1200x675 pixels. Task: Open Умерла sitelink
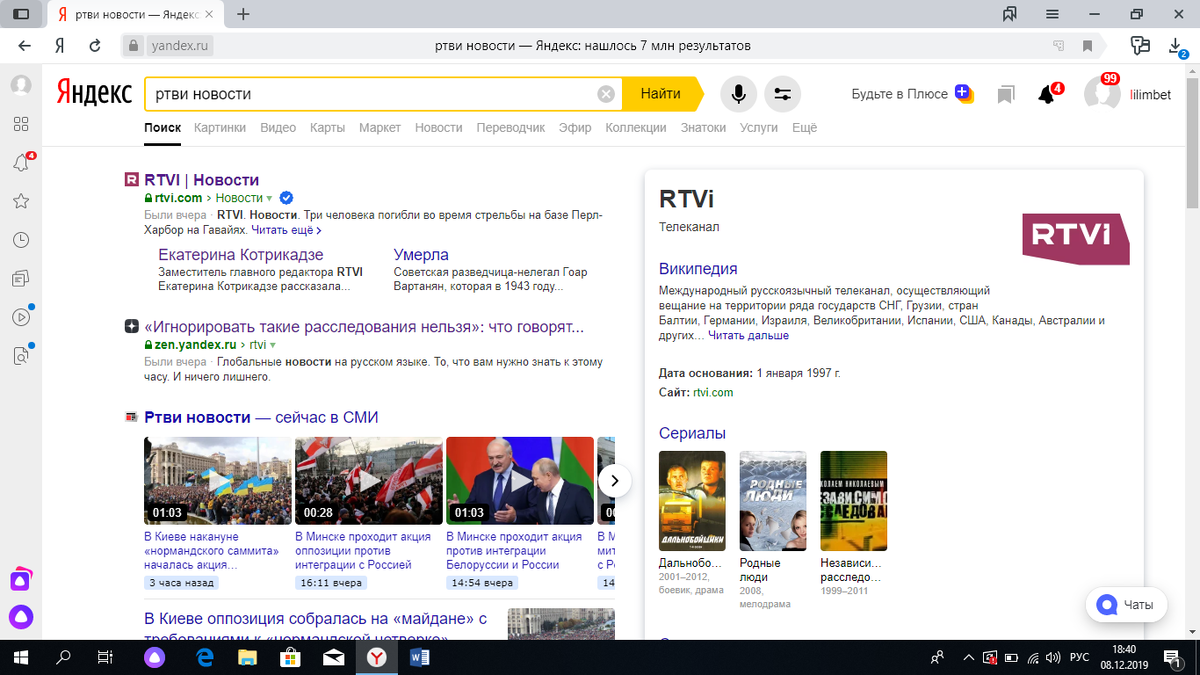[x=421, y=255]
